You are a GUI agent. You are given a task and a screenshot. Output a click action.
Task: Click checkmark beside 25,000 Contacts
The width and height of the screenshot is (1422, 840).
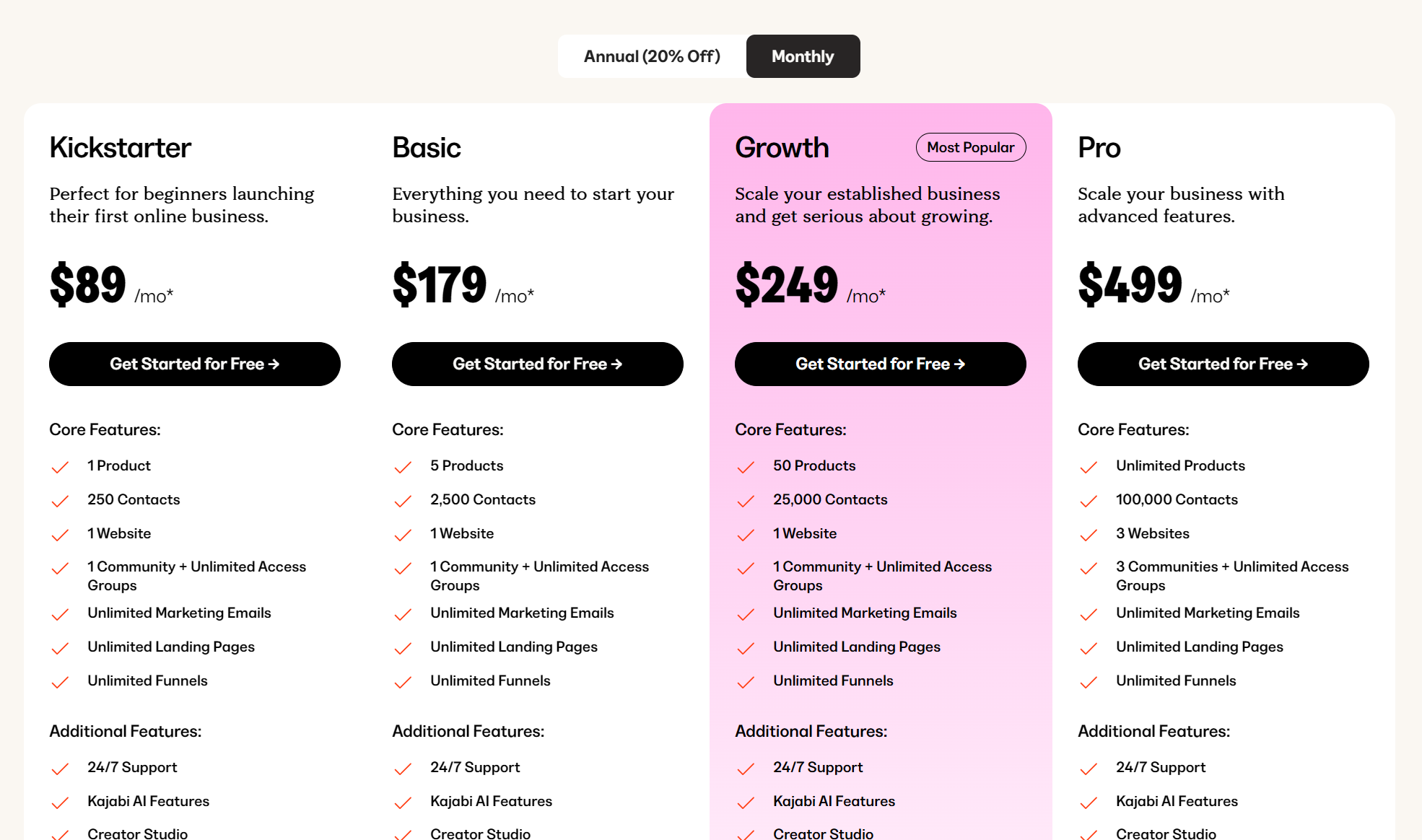(x=746, y=501)
